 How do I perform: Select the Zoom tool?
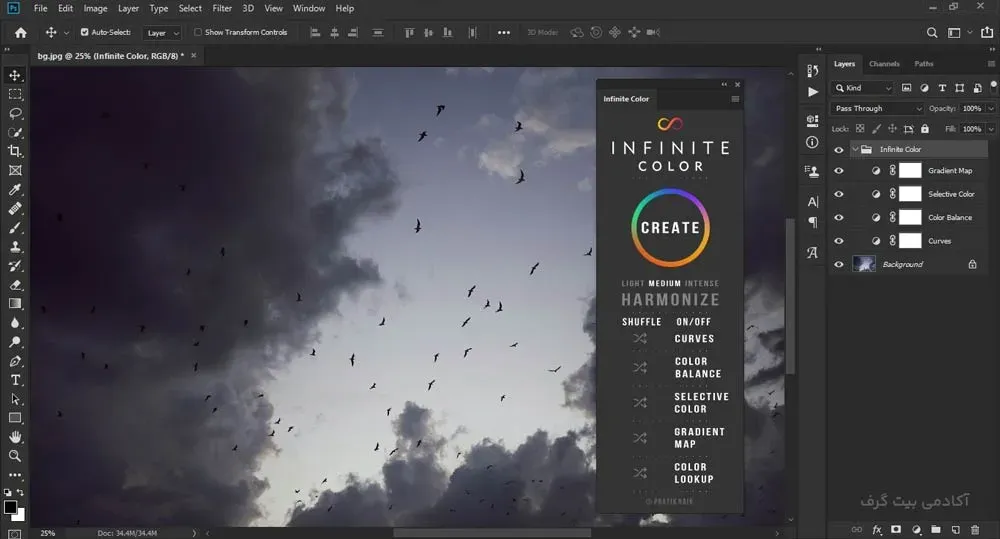point(15,456)
